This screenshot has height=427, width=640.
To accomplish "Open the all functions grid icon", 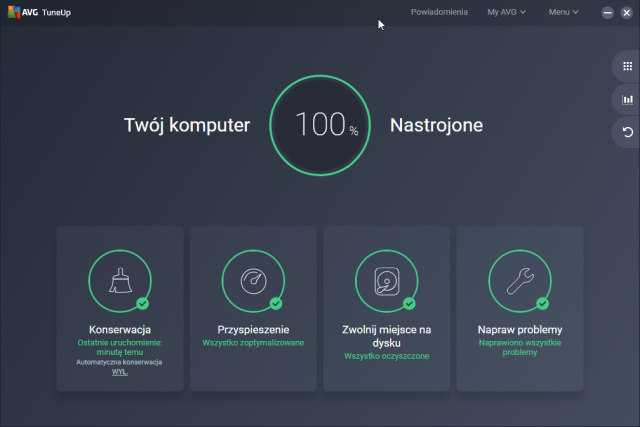I will 627,66.
